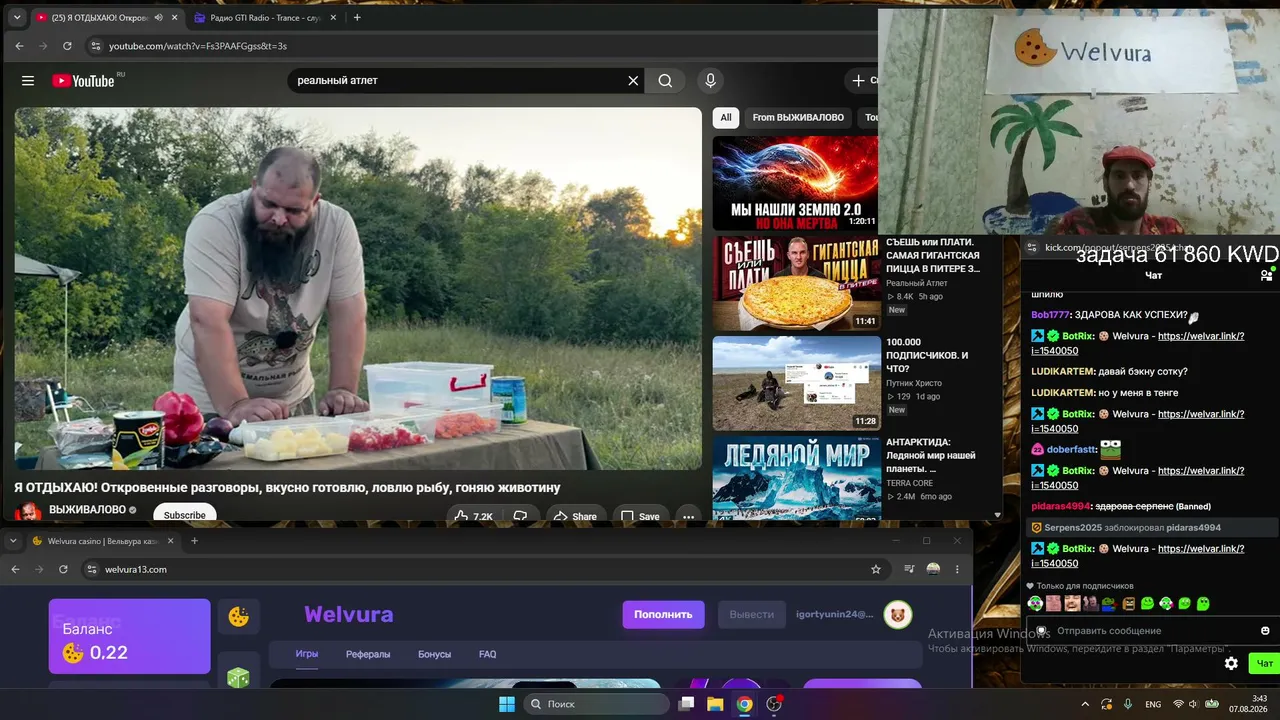This screenshot has height=720, width=1280.
Task: Open Chrome menu in Welvura window
Action: click(x=957, y=569)
